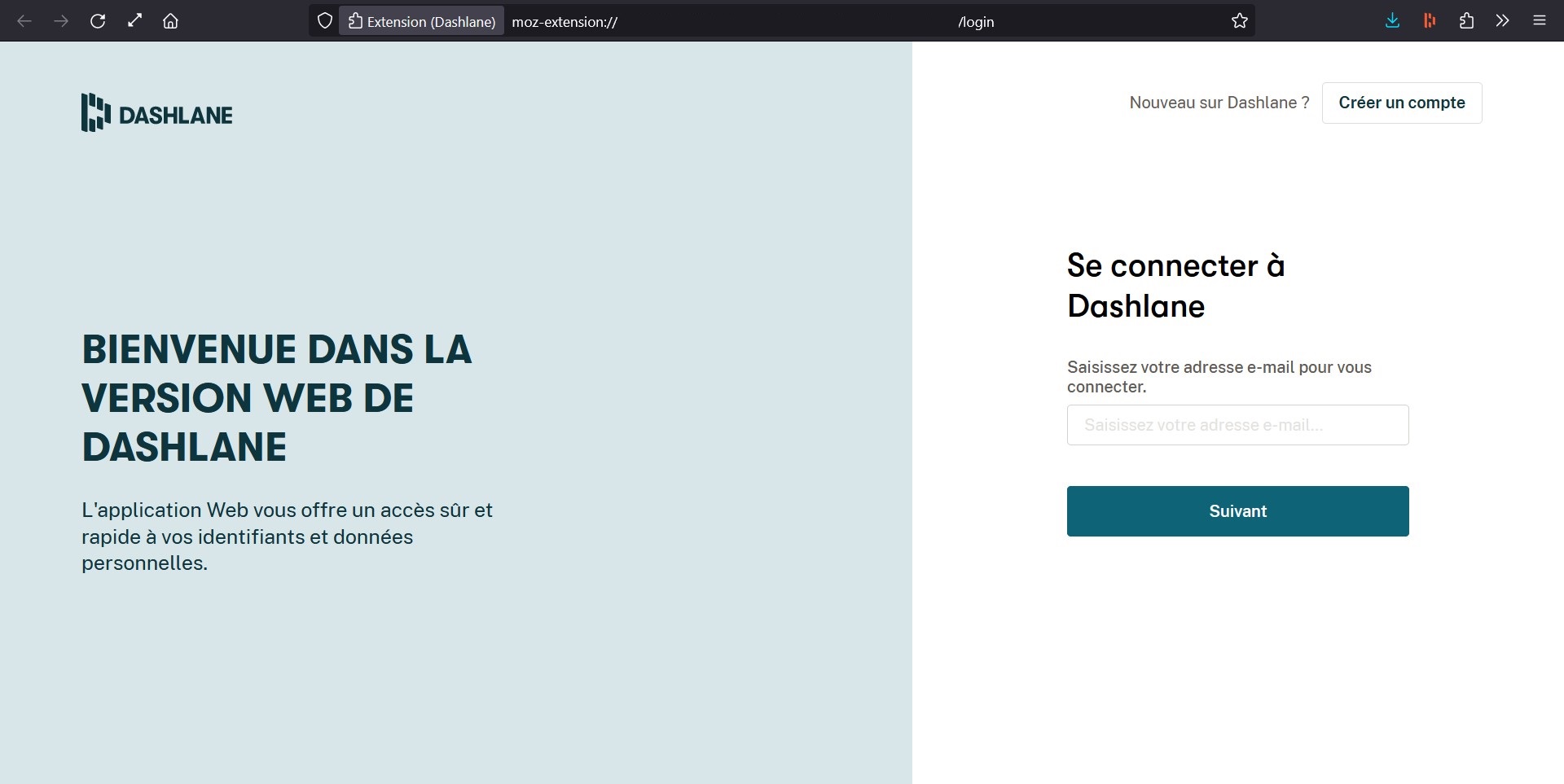The height and width of the screenshot is (784, 1564).
Task: Click the browser back arrow
Action: pos(24,21)
